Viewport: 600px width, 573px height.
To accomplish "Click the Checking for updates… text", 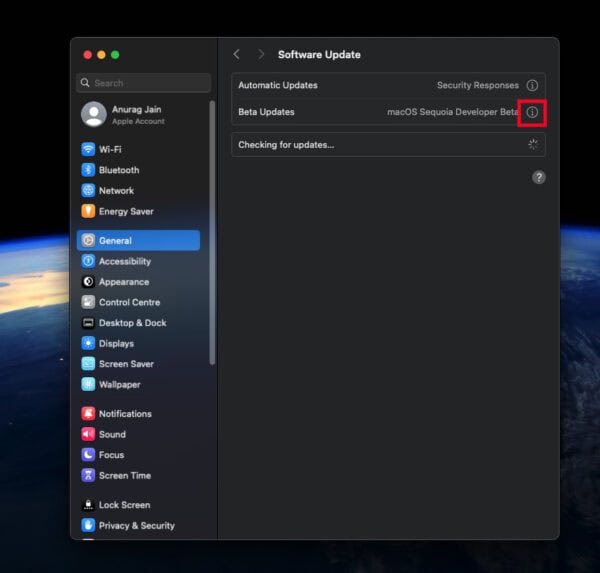I will pyautogui.click(x=286, y=145).
